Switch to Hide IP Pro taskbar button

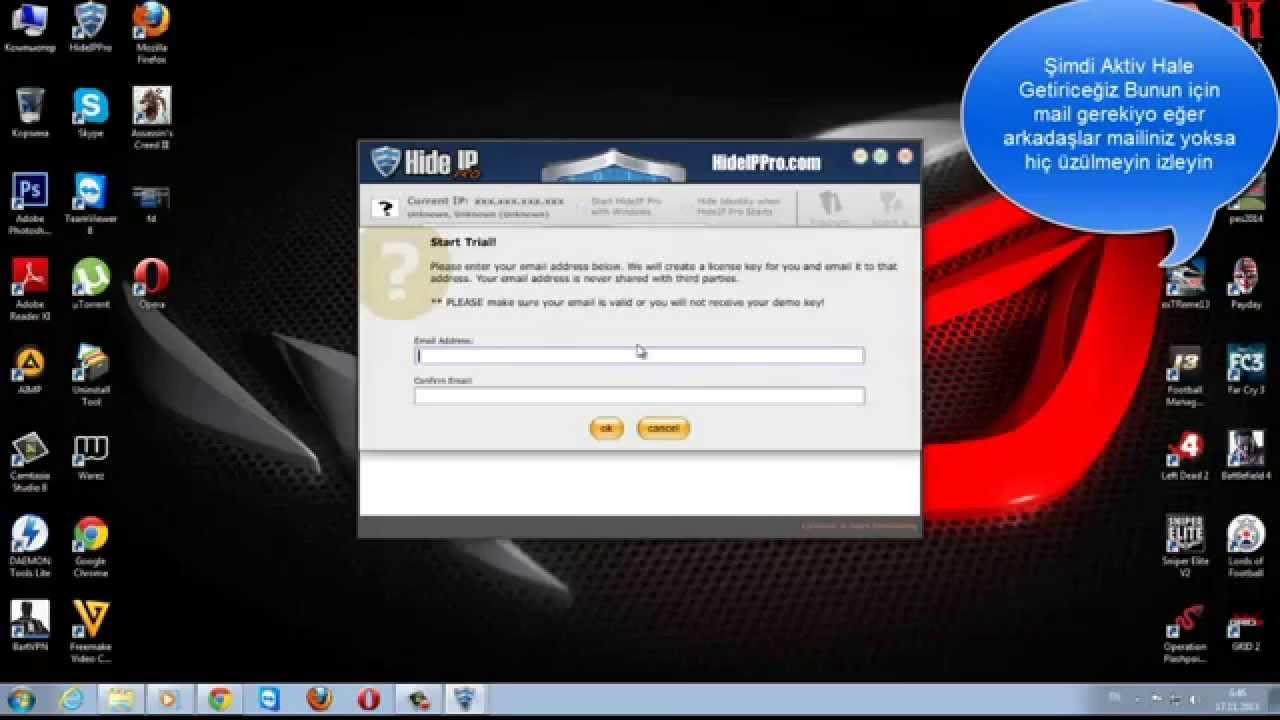coord(464,699)
